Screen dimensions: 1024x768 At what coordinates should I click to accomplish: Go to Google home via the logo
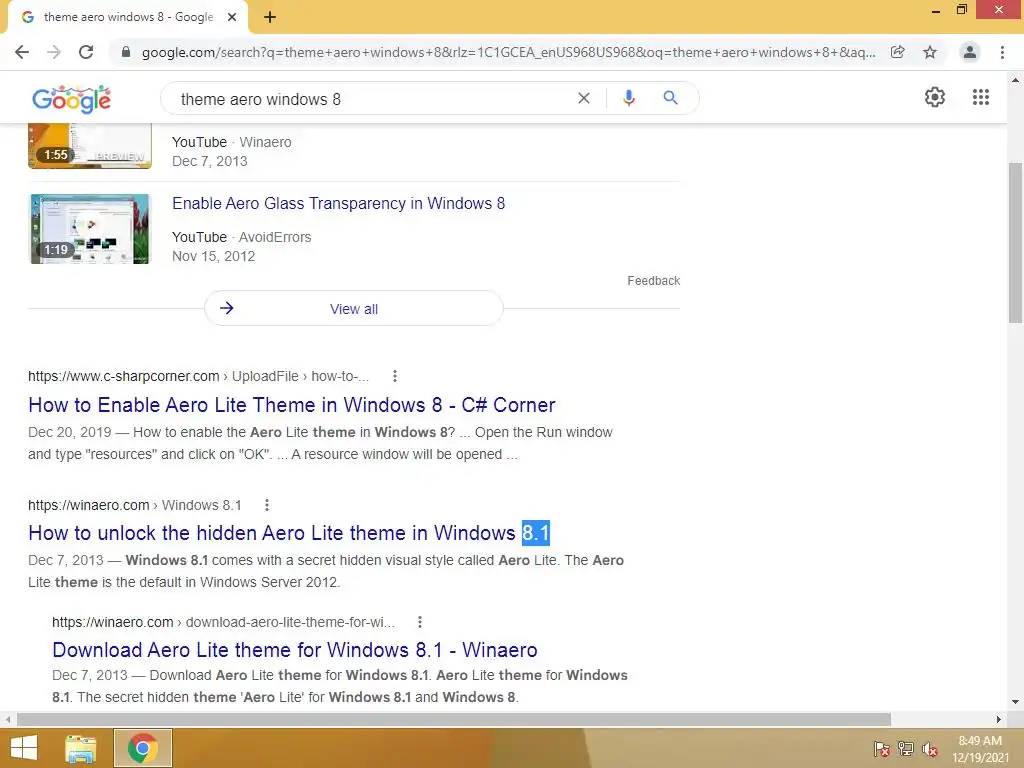coord(71,99)
